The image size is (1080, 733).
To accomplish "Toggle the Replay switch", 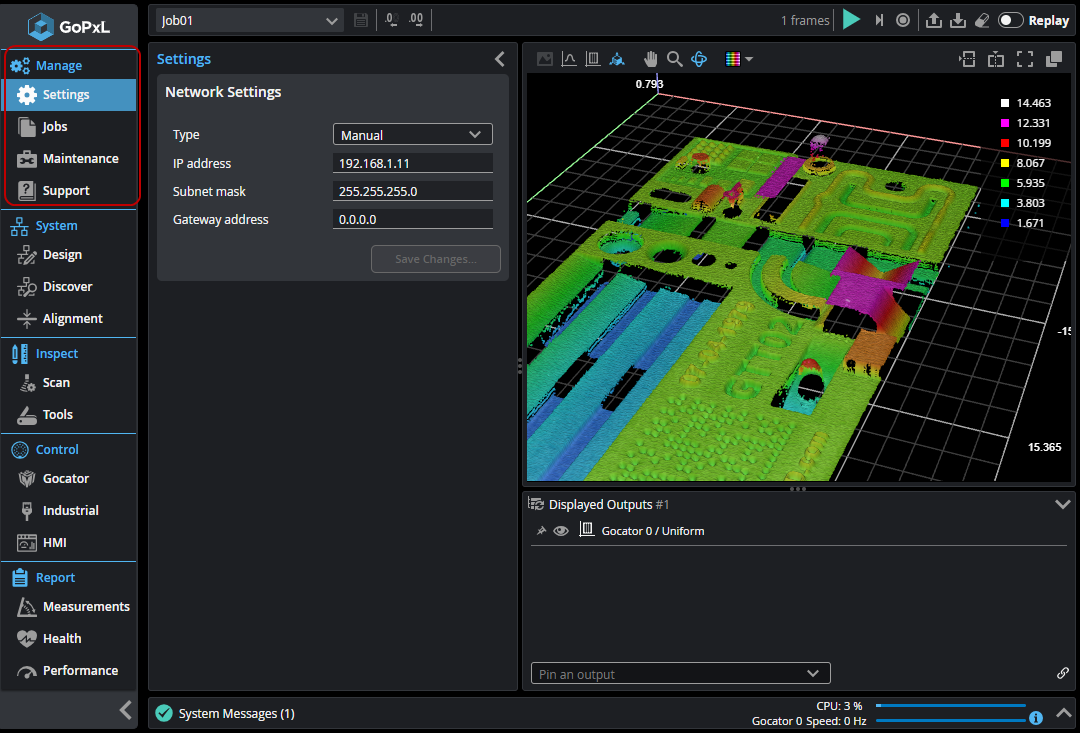I will coord(1010,20).
